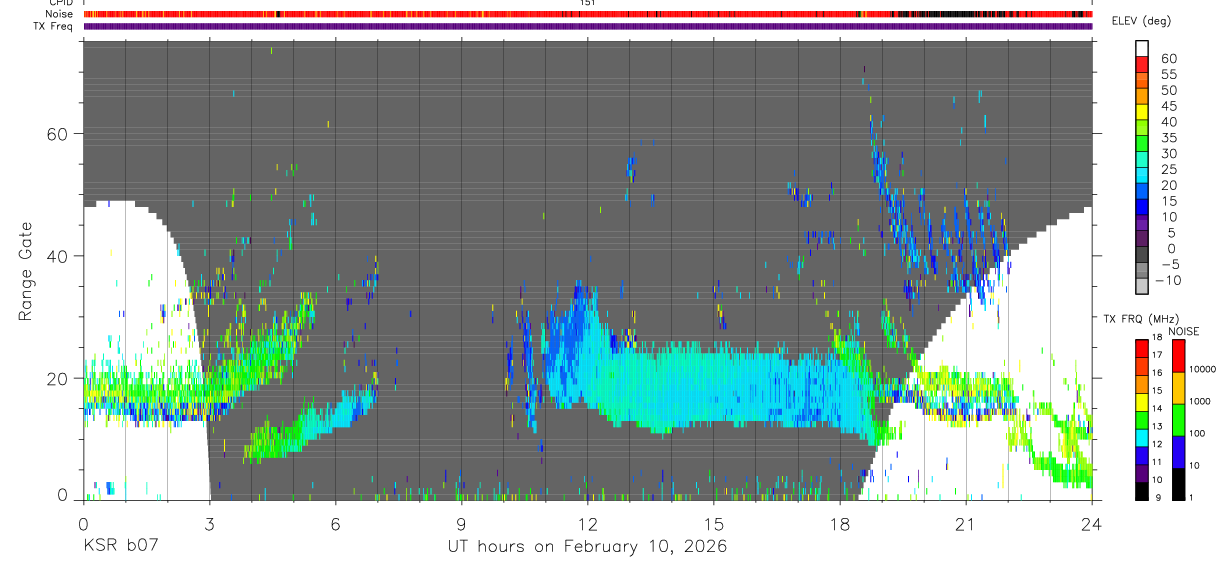This screenshot has height=567, width=1228.
Task: Click the '9' tick on the UT hours axis
Action: point(461,523)
